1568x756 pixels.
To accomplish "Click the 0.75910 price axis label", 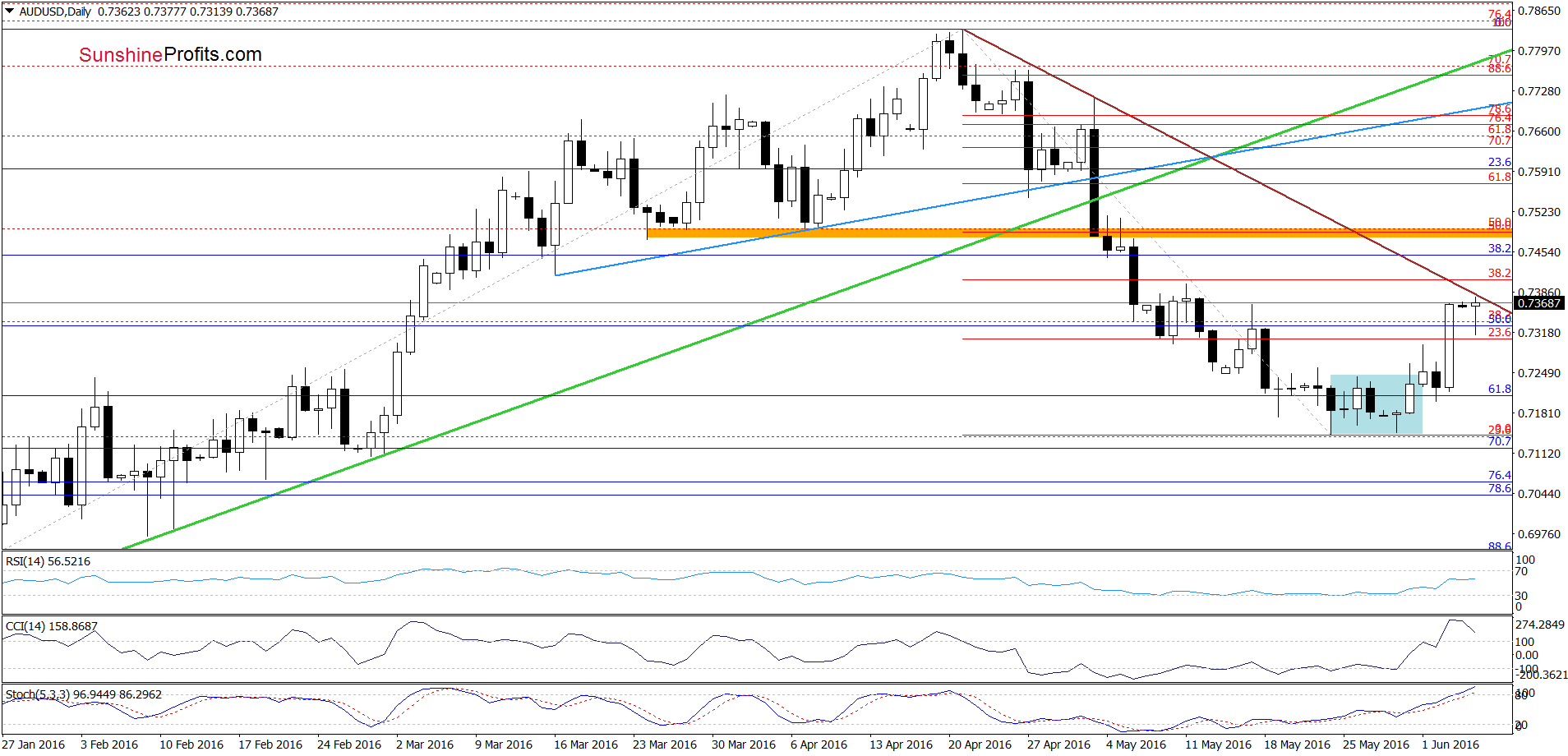I will coord(1538,172).
